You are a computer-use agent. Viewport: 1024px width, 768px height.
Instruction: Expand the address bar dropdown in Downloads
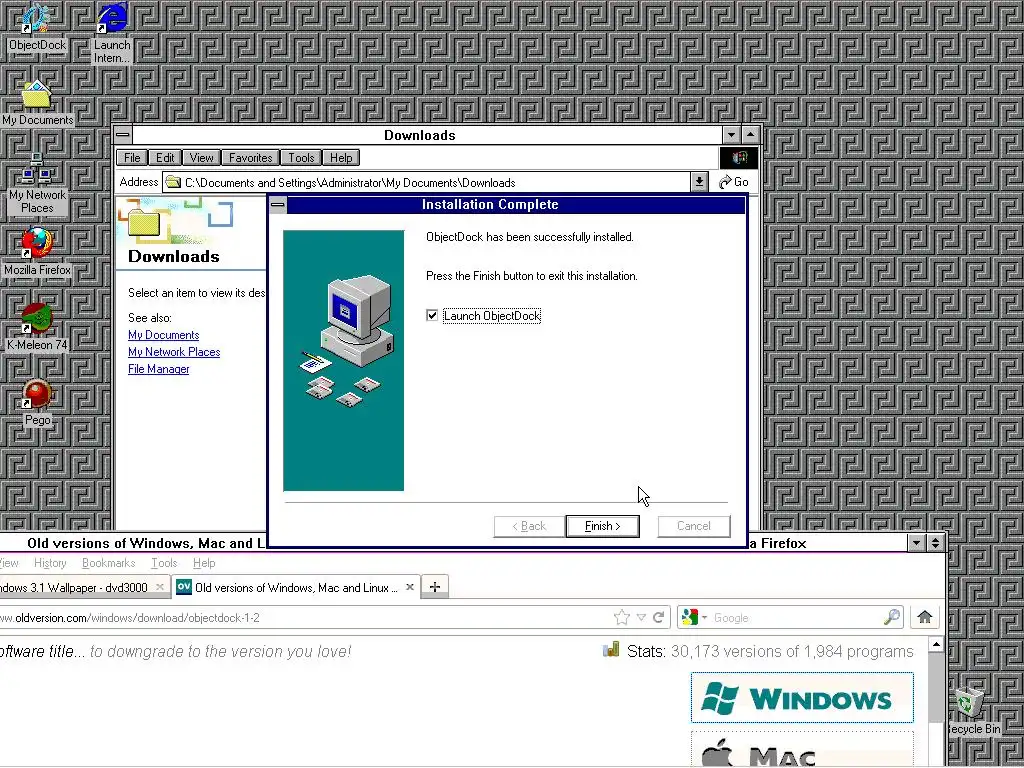point(699,182)
